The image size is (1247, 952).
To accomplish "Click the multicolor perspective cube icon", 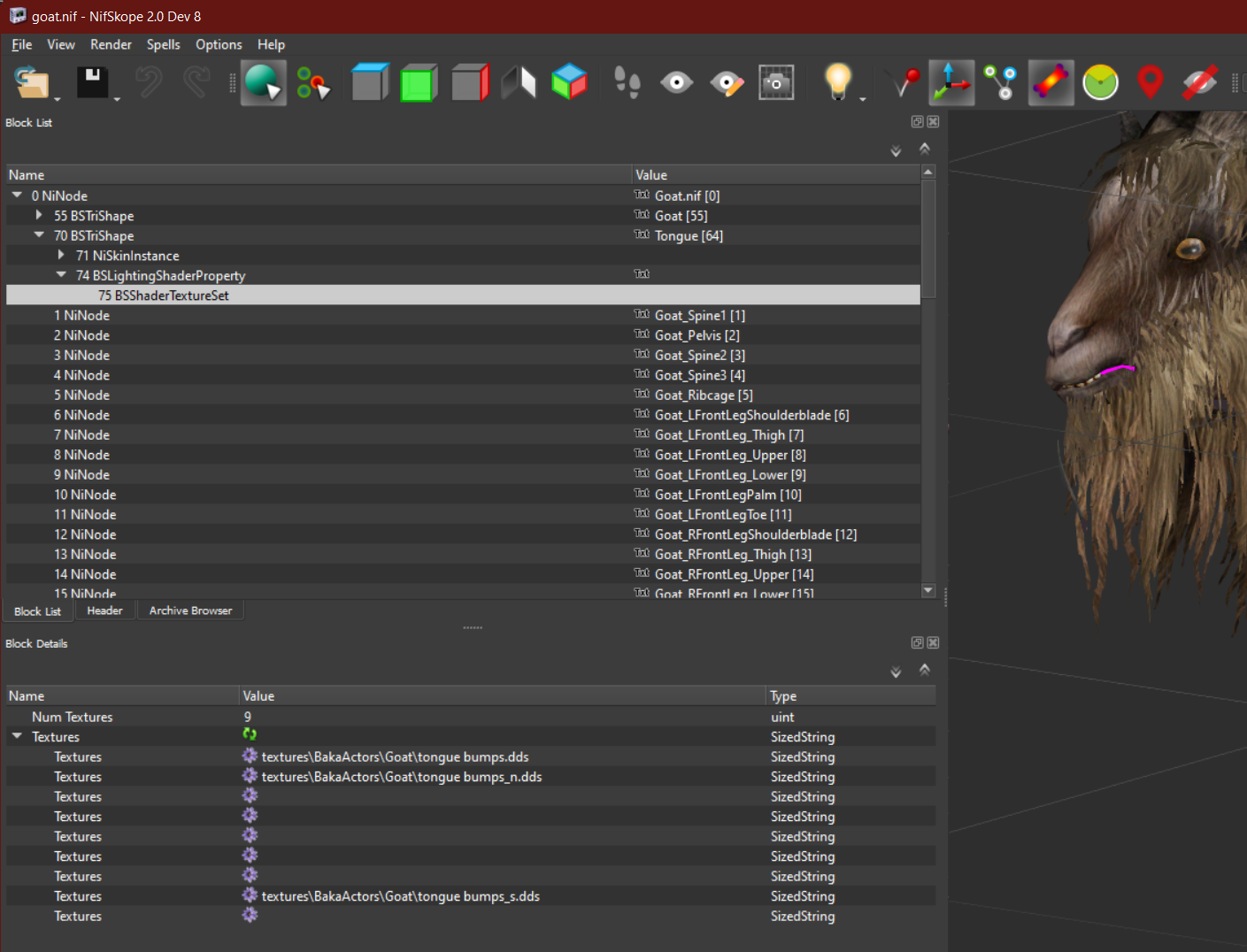I will (x=569, y=83).
